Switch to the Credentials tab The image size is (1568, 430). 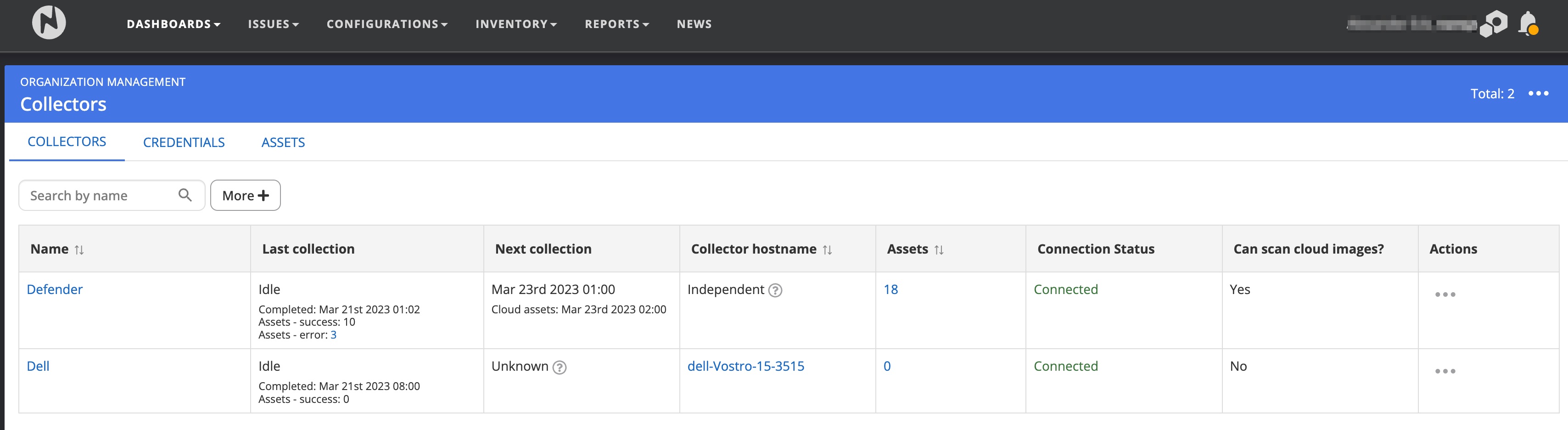pos(183,142)
